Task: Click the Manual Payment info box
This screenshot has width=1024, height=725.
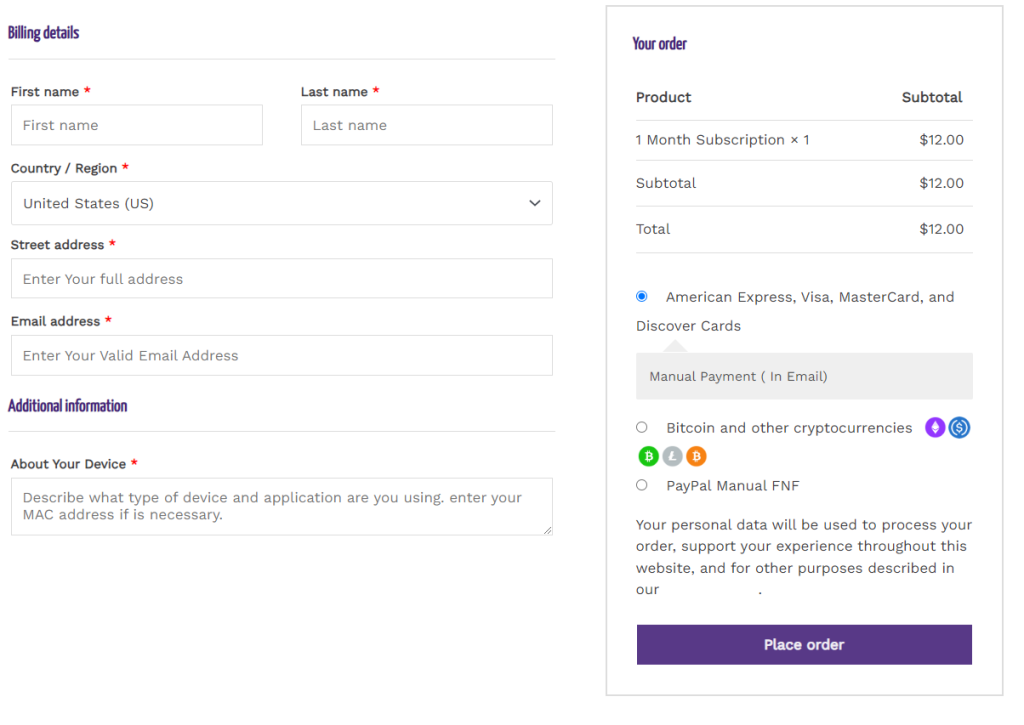Action: pyautogui.click(x=804, y=377)
